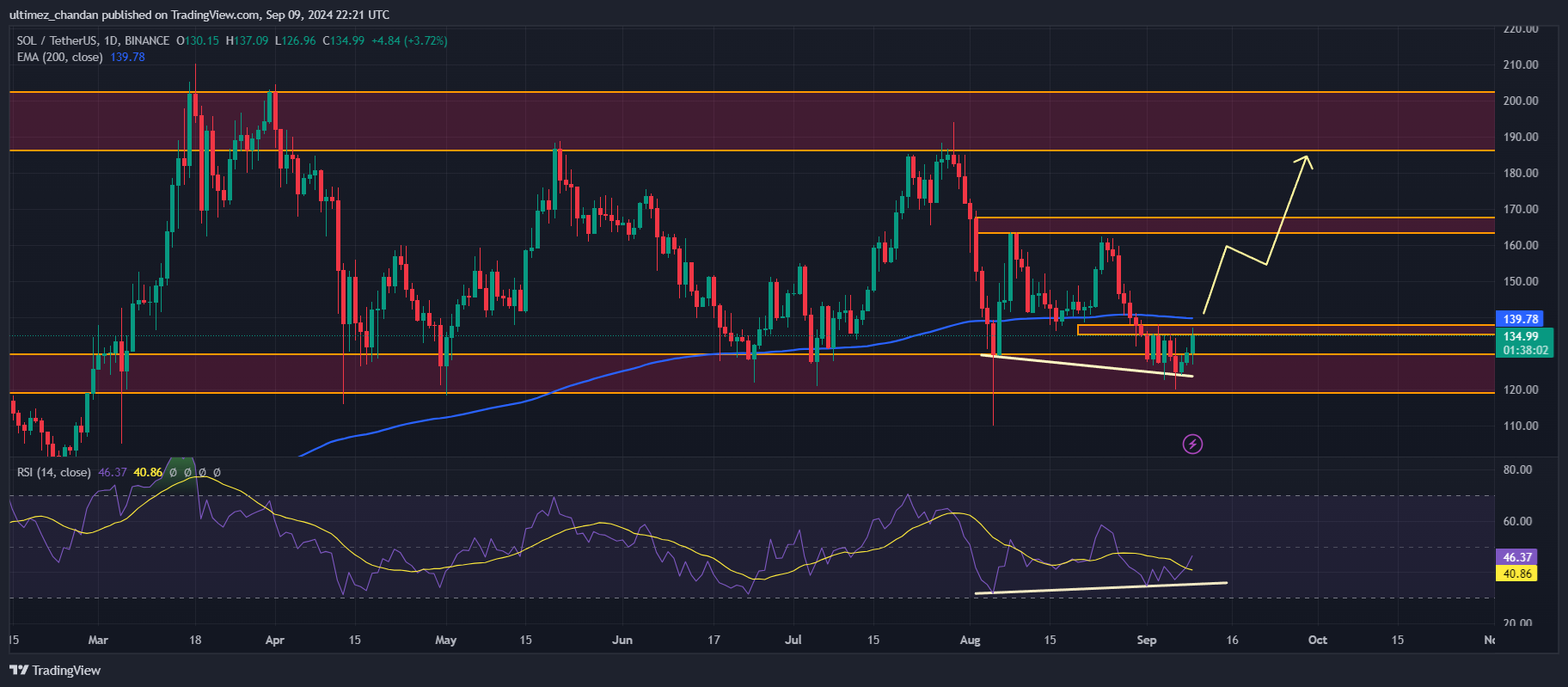The image size is (1568, 687).
Task: Click the ultimez_chandan published header text
Action: click(199, 15)
